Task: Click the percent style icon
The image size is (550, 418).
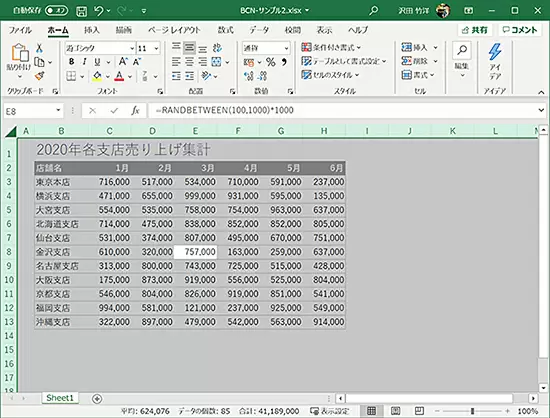Action: pos(270,62)
